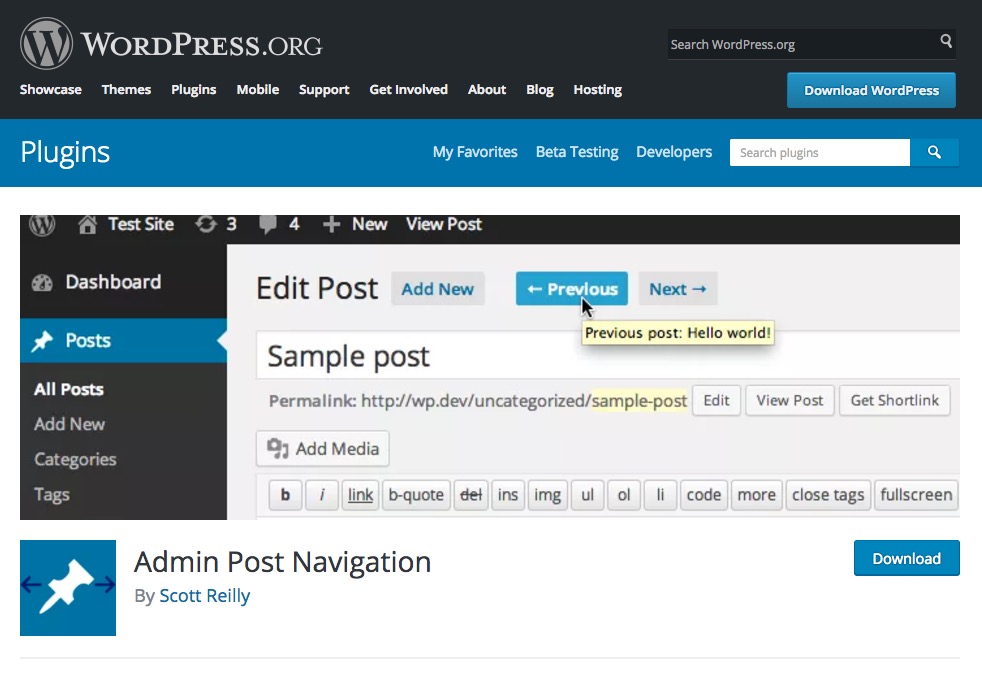Click the comments bubble icon showing 4
Viewport: 982px width, 676px height.
pos(268,224)
